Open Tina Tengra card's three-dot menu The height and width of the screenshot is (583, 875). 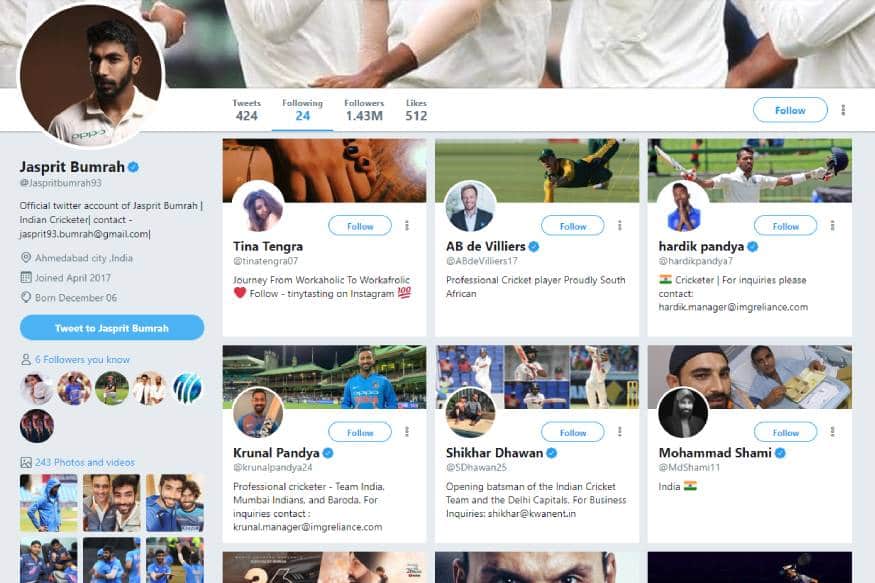407,226
